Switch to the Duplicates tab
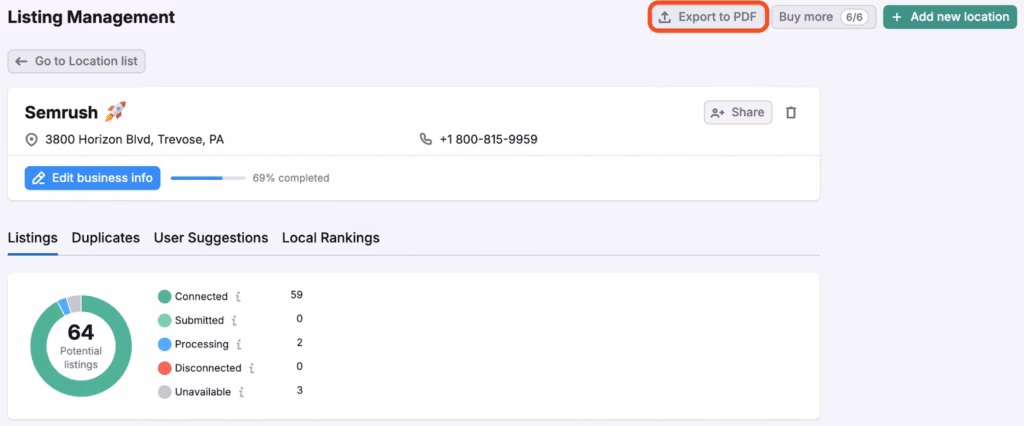Screen dimensions: 1024x426 105,238
